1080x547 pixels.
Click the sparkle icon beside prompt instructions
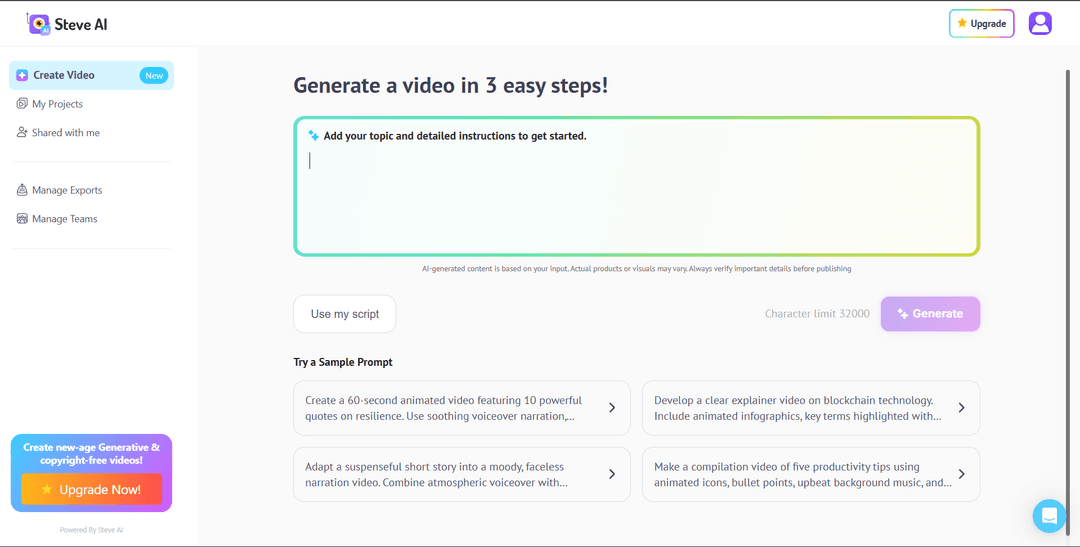tap(313, 136)
